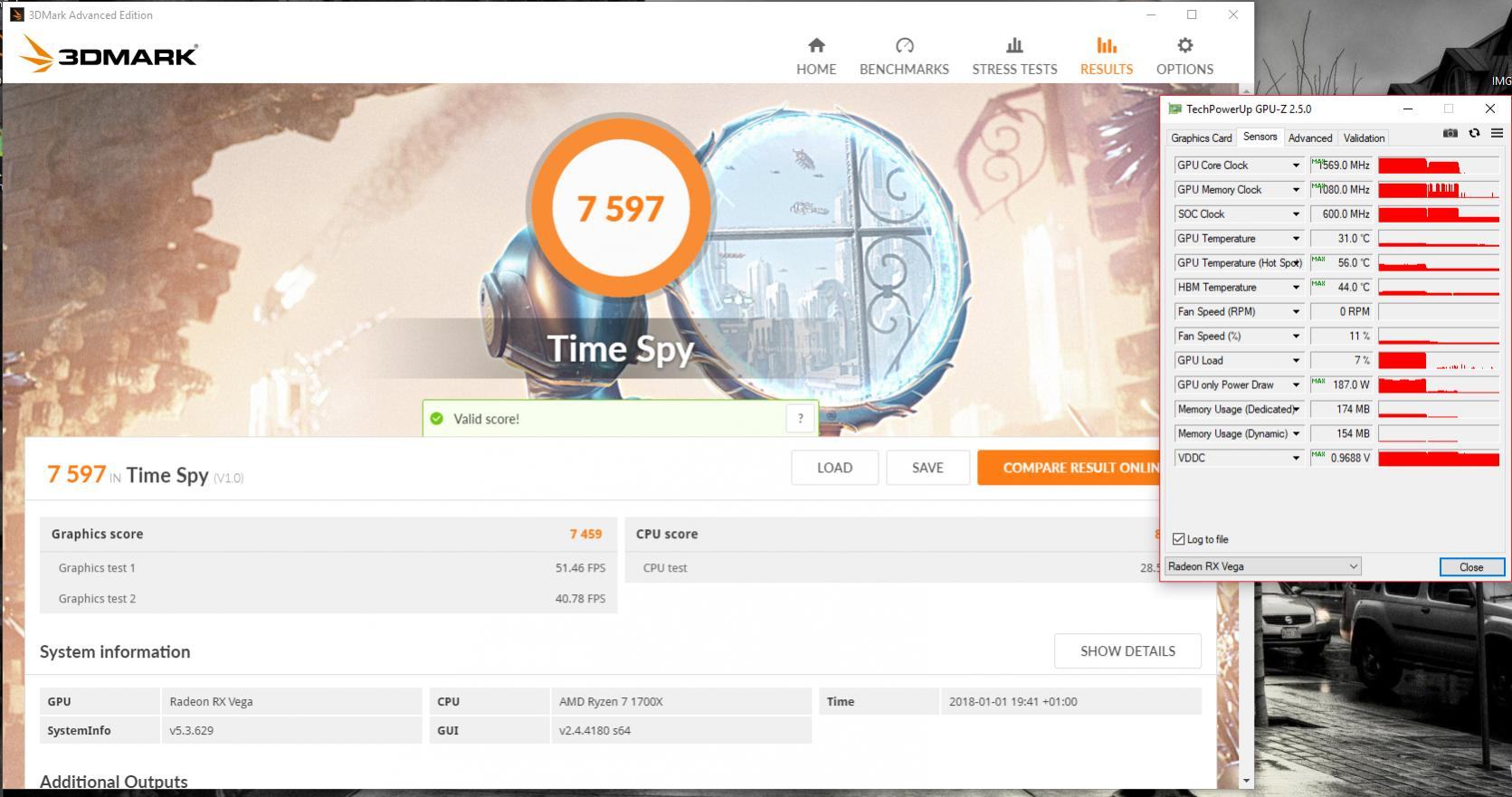Expand the HBM Temperature sensor dropdown
The image size is (1512, 797).
pyautogui.click(x=1296, y=288)
